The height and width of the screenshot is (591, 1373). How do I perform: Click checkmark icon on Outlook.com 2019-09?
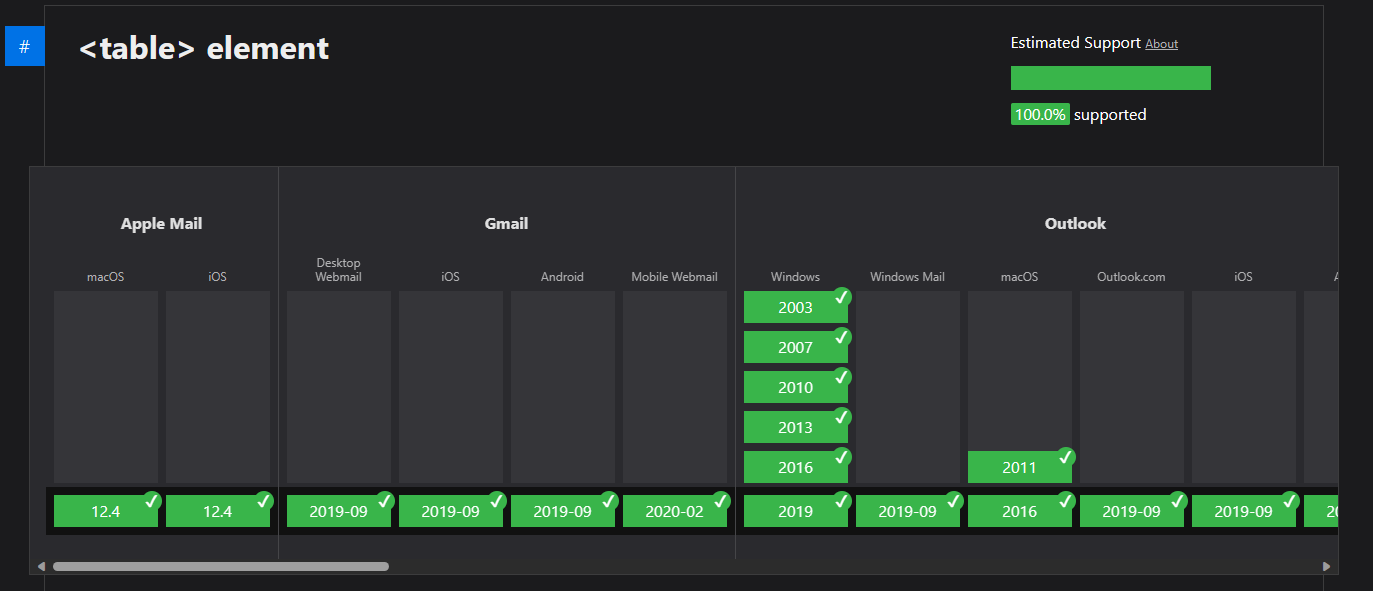[1178, 501]
